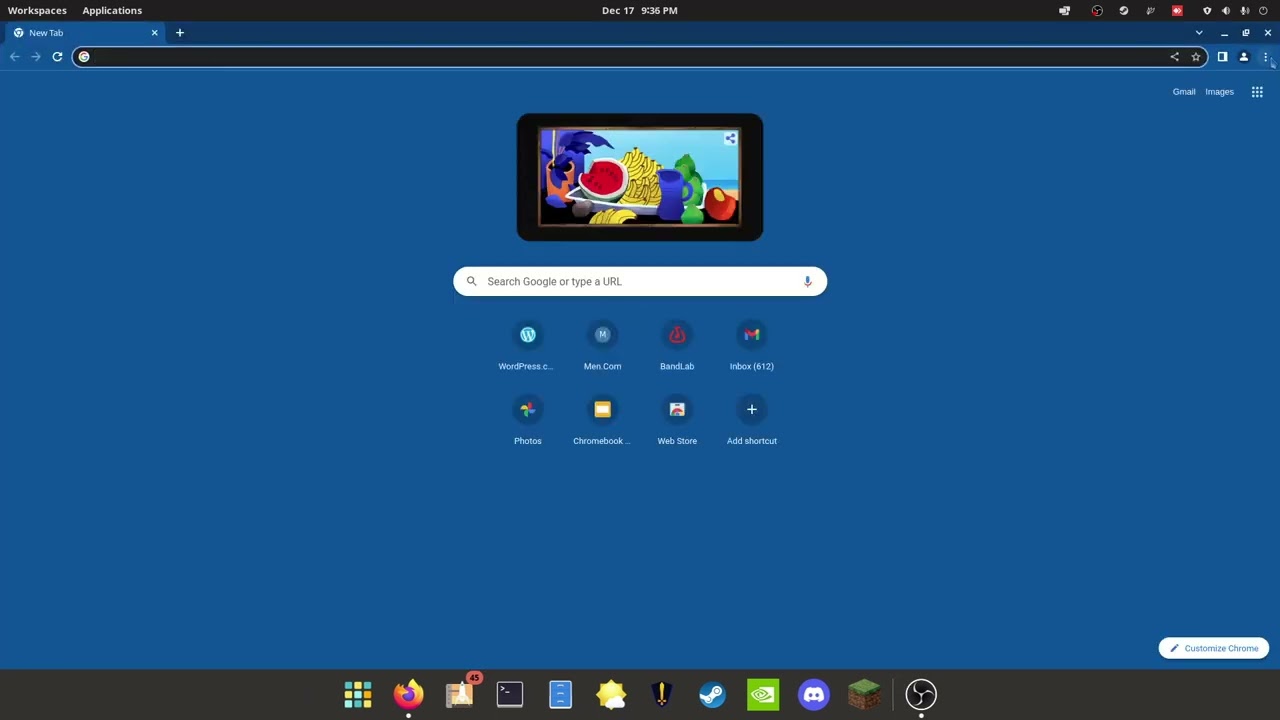Go back to the previous page
Screen dimensions: 1280x720
click(14, 57)
